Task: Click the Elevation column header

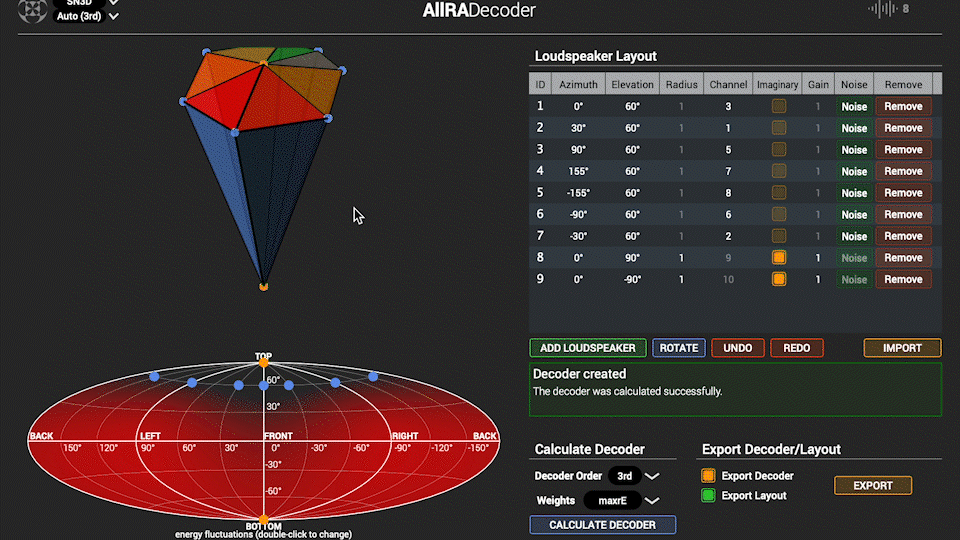Action: pos(632,84)
